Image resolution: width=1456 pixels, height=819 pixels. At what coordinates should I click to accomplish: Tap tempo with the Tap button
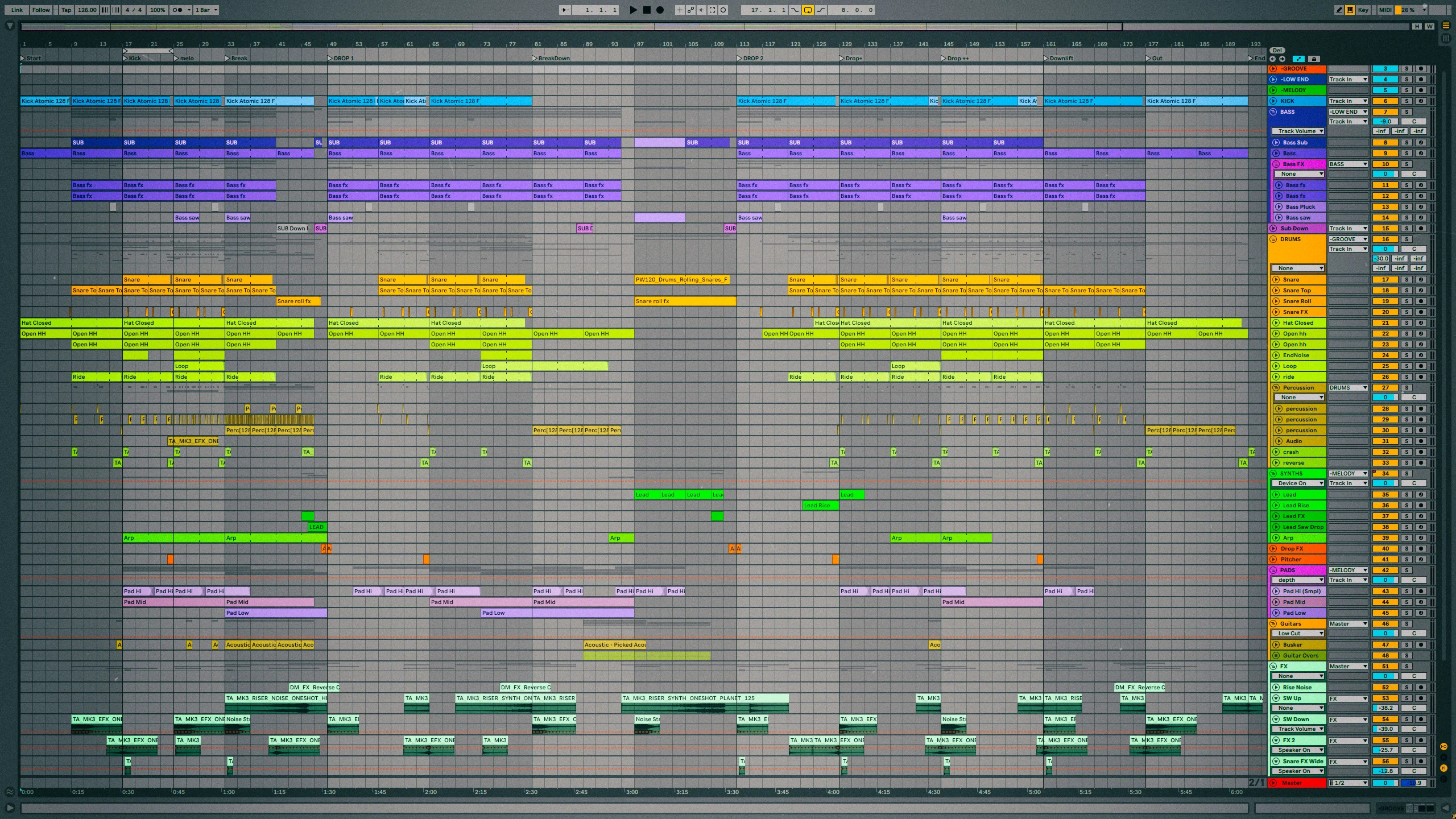pos(67,10)
